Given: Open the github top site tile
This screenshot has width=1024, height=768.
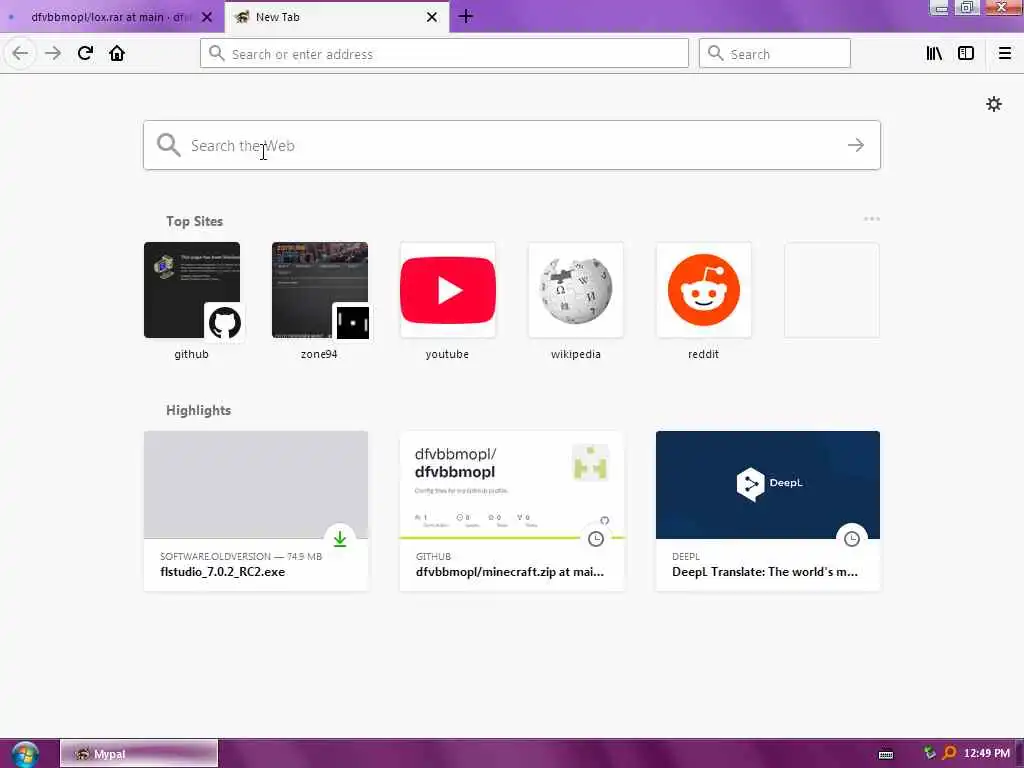Looking at the screenshot, I should (x=192, y=291).
